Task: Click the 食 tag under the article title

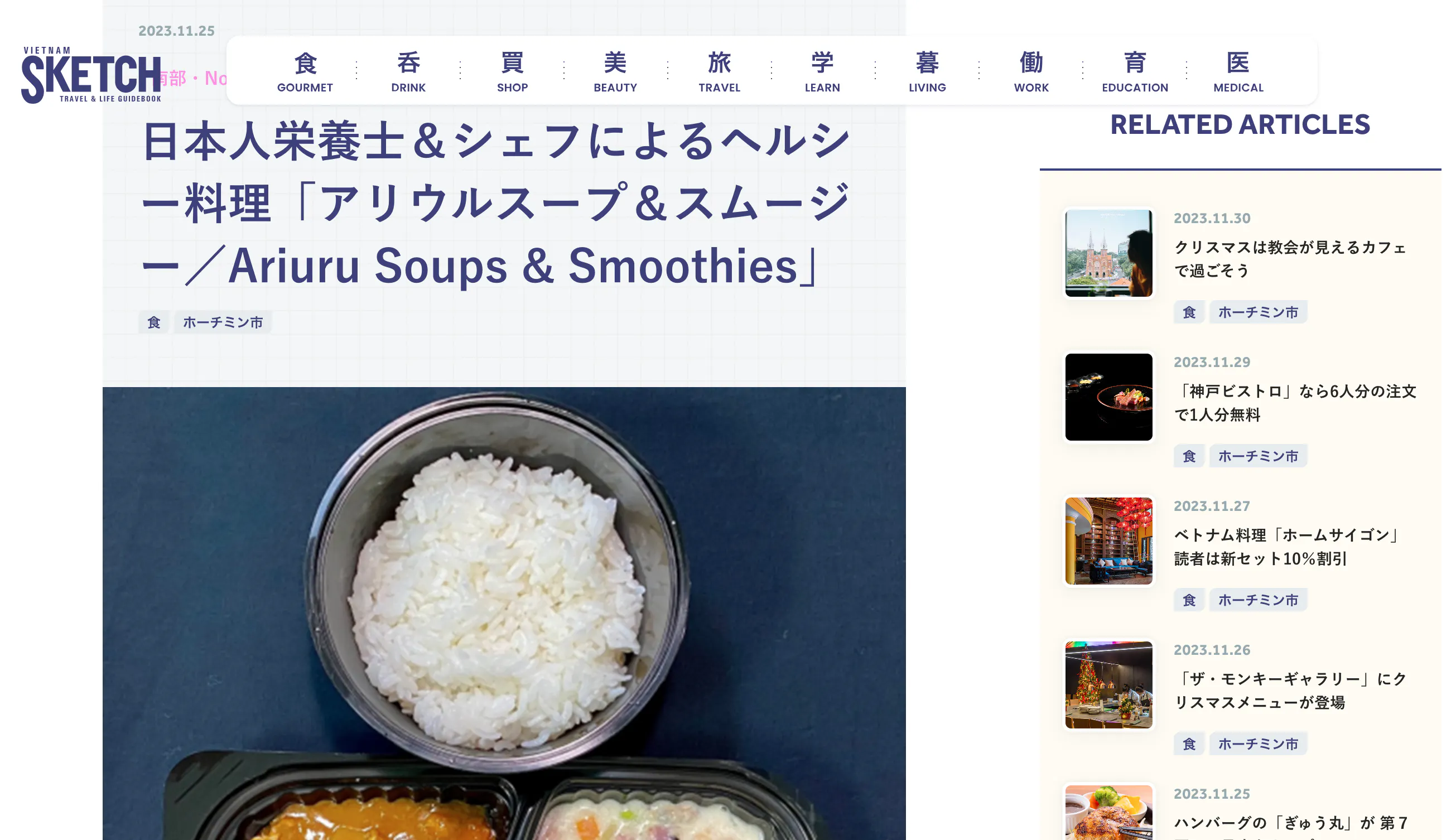Action: click(153, 322)
